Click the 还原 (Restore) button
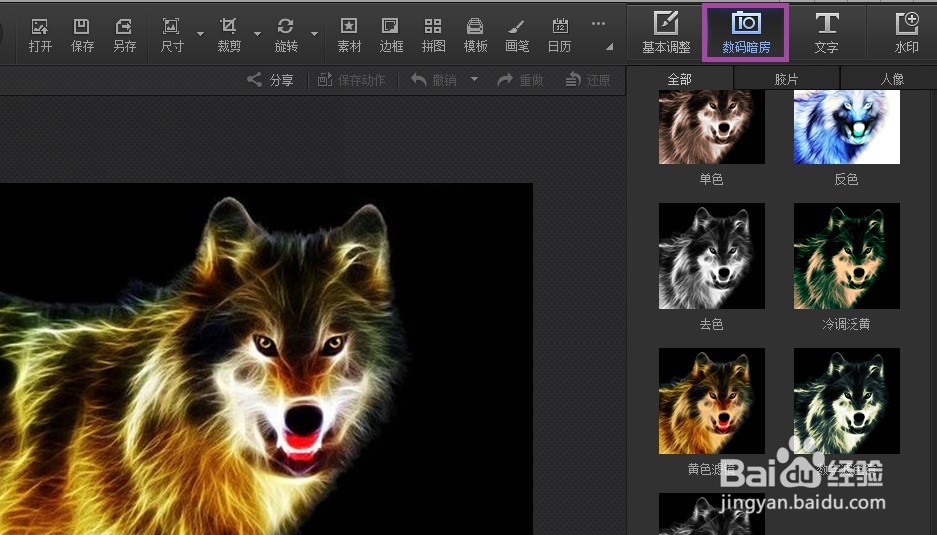This screenshot has height=535, width=937. point(588,80)
